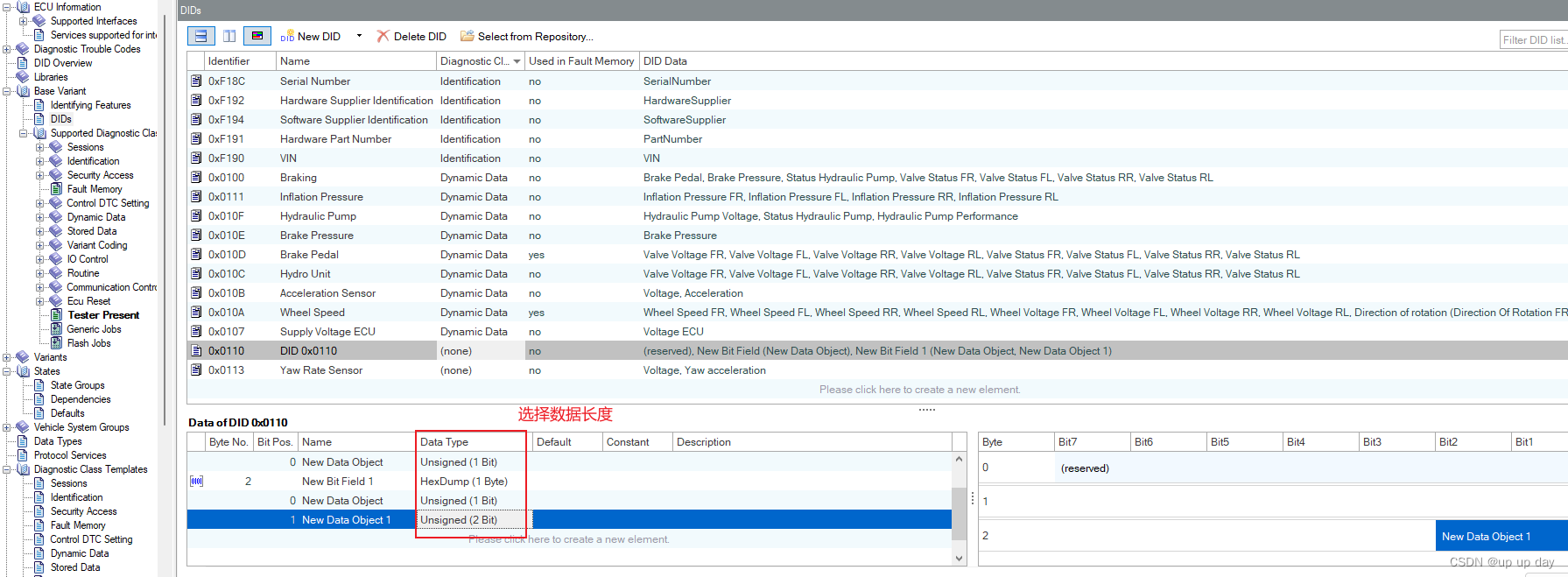The width and height of the screenshot is (1568, 577).
Task: Click the Variant Coding node icon
Action: coord(56,245)
